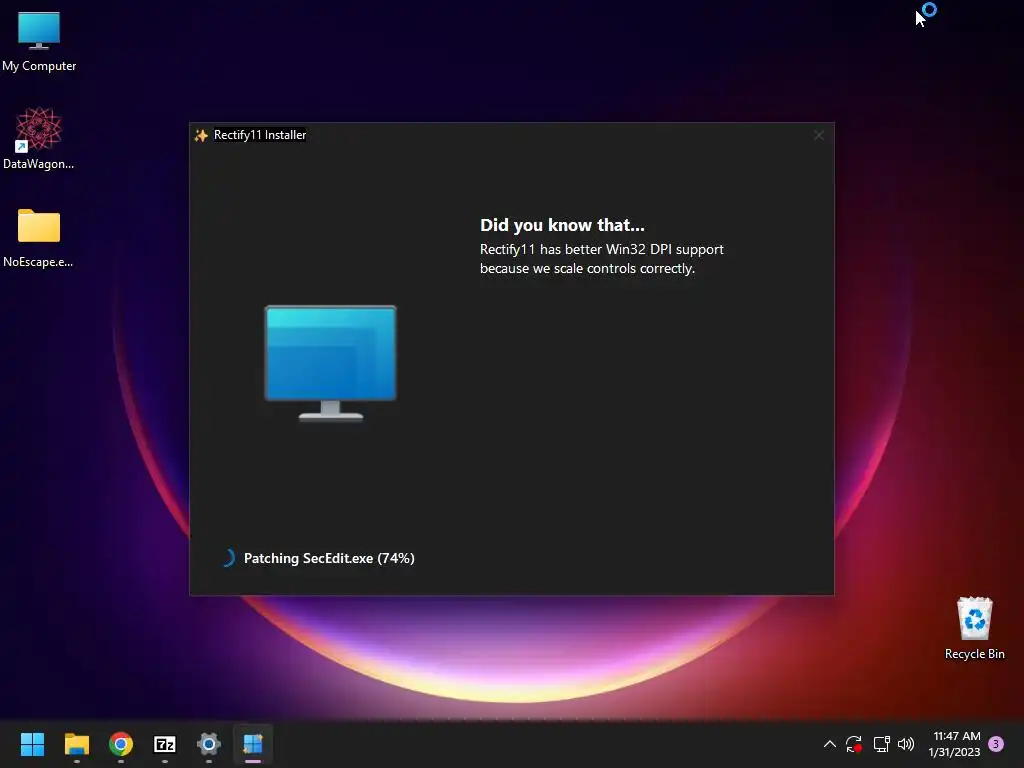Open the network tray icon
1024x768 pixels.
tap(881, 744)
